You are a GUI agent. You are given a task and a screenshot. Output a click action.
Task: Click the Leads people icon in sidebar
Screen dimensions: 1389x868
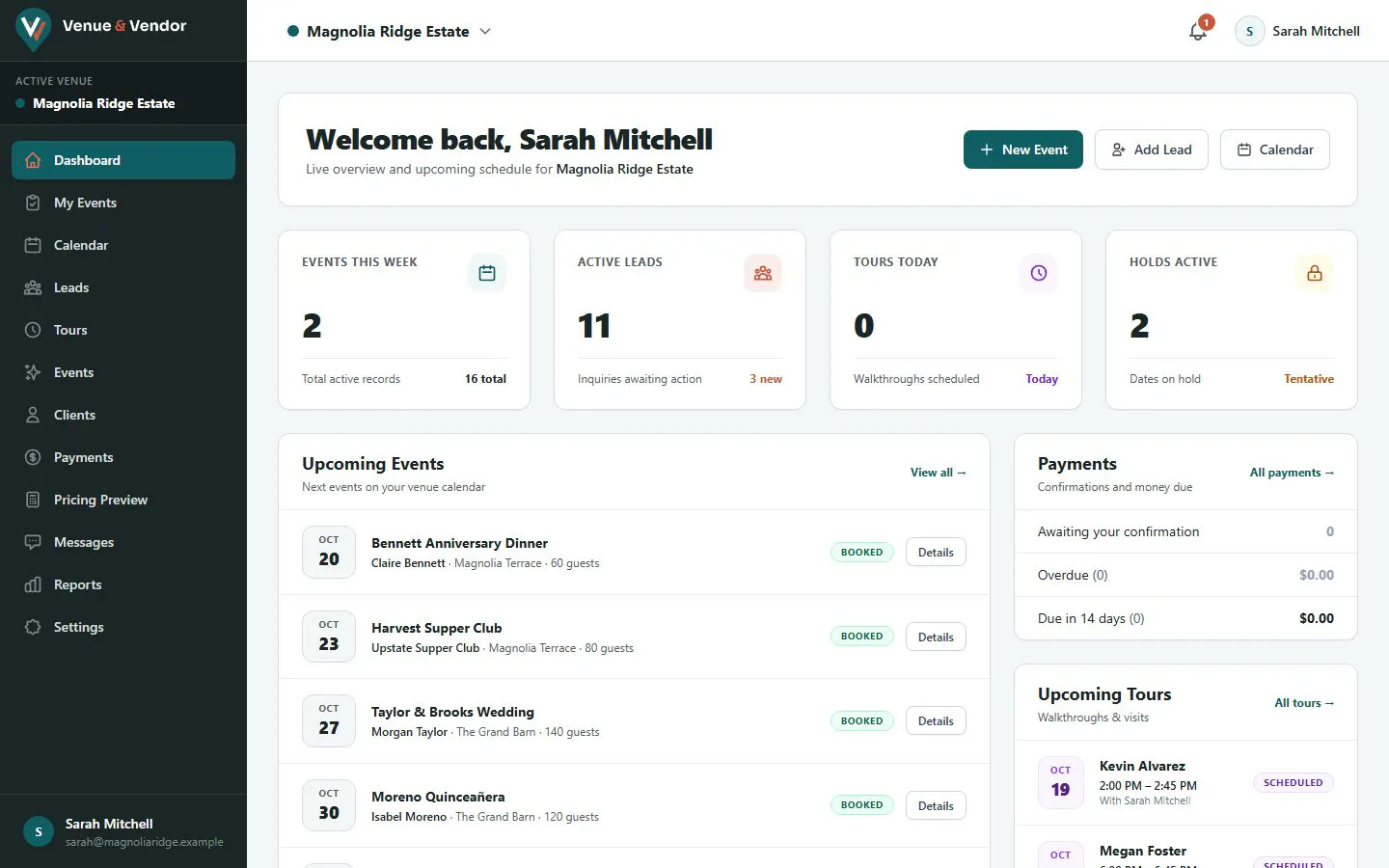click(x=33, y=287)
